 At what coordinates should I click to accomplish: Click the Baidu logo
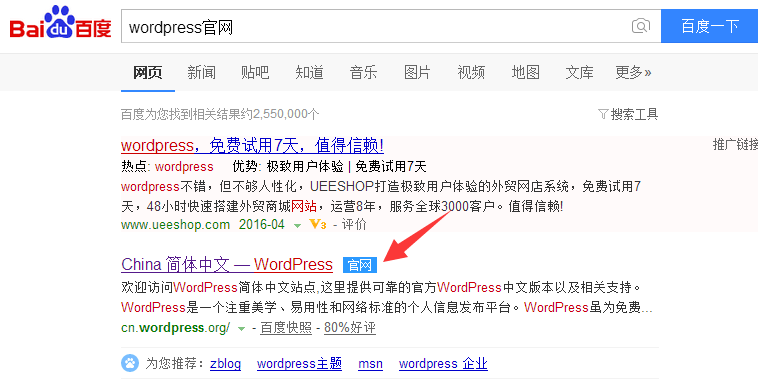60,23
